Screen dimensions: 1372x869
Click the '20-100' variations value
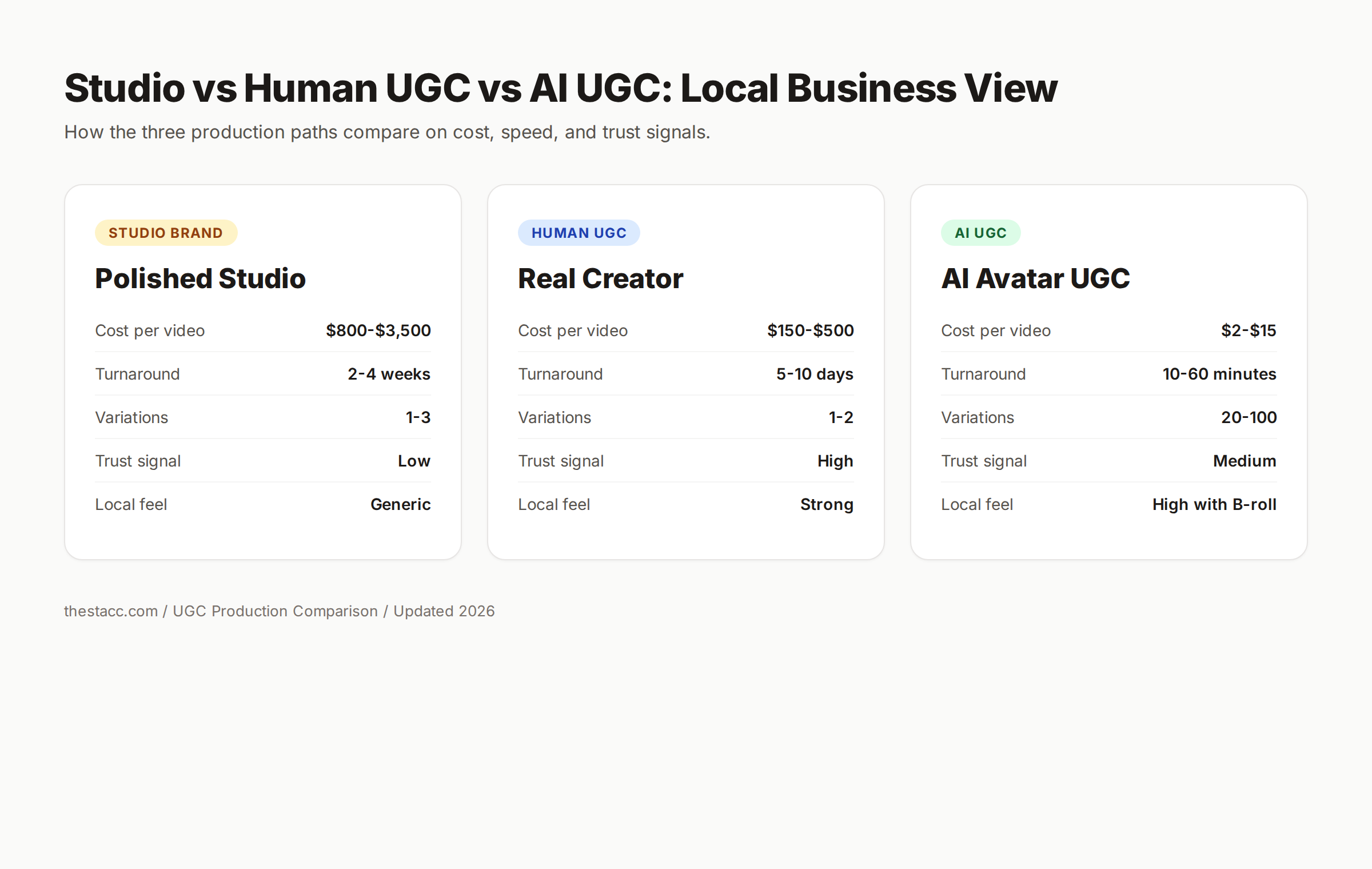coord(1249,417)
